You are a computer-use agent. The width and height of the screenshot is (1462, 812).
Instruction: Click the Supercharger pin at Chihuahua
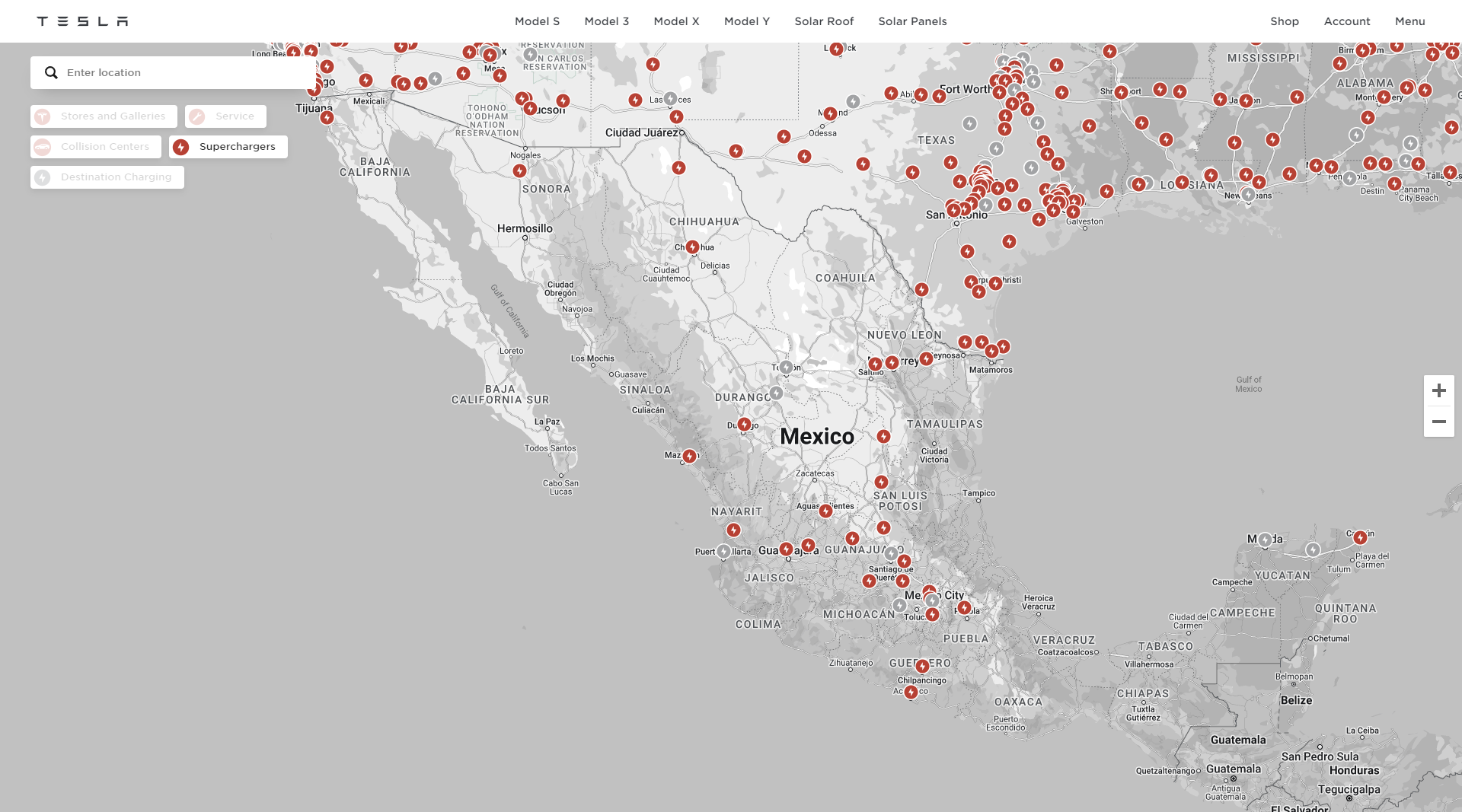tap(692, 247)
